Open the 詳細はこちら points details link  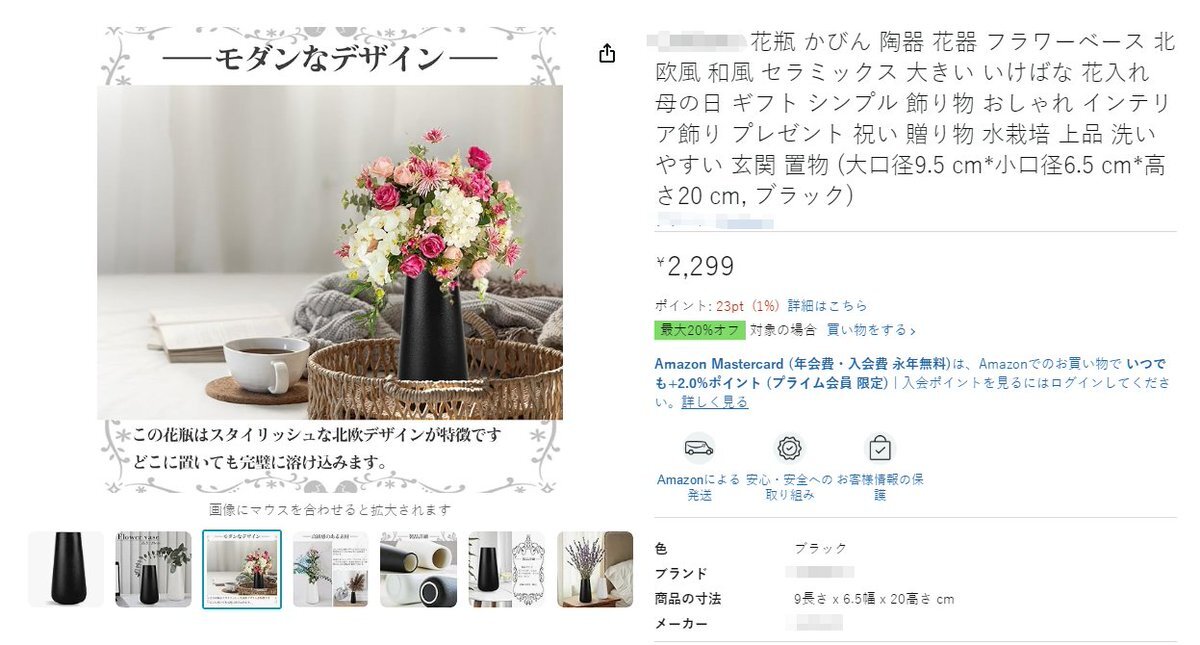(x=828, y=306)
